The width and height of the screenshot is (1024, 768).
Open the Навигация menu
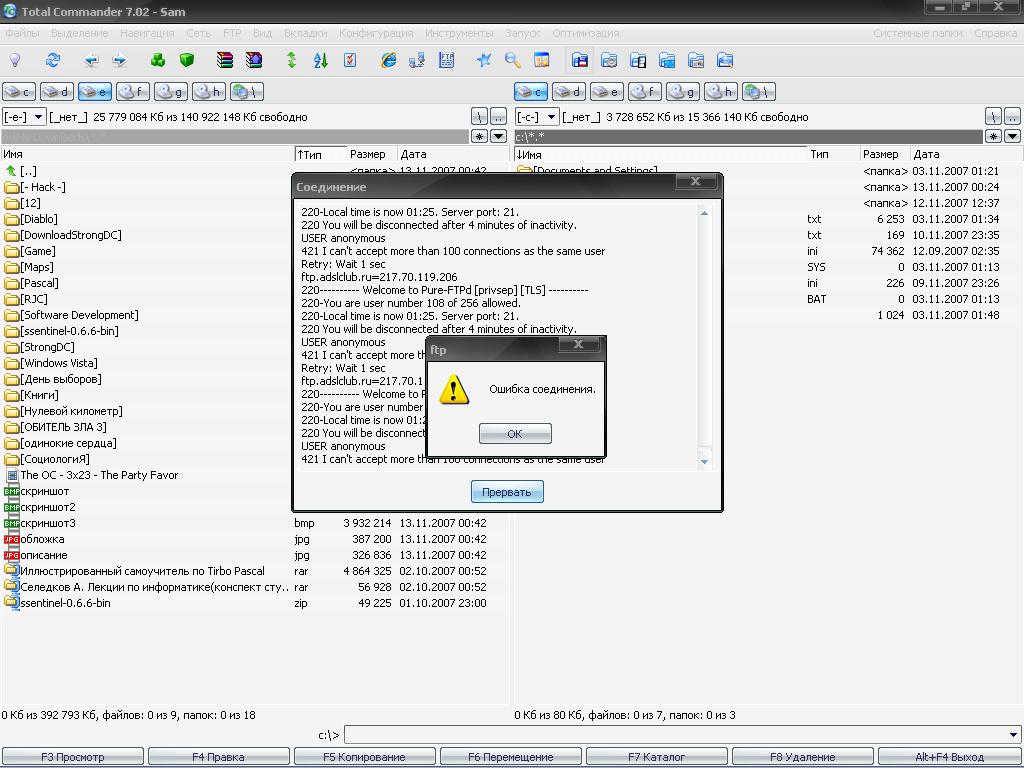point(147,33)
